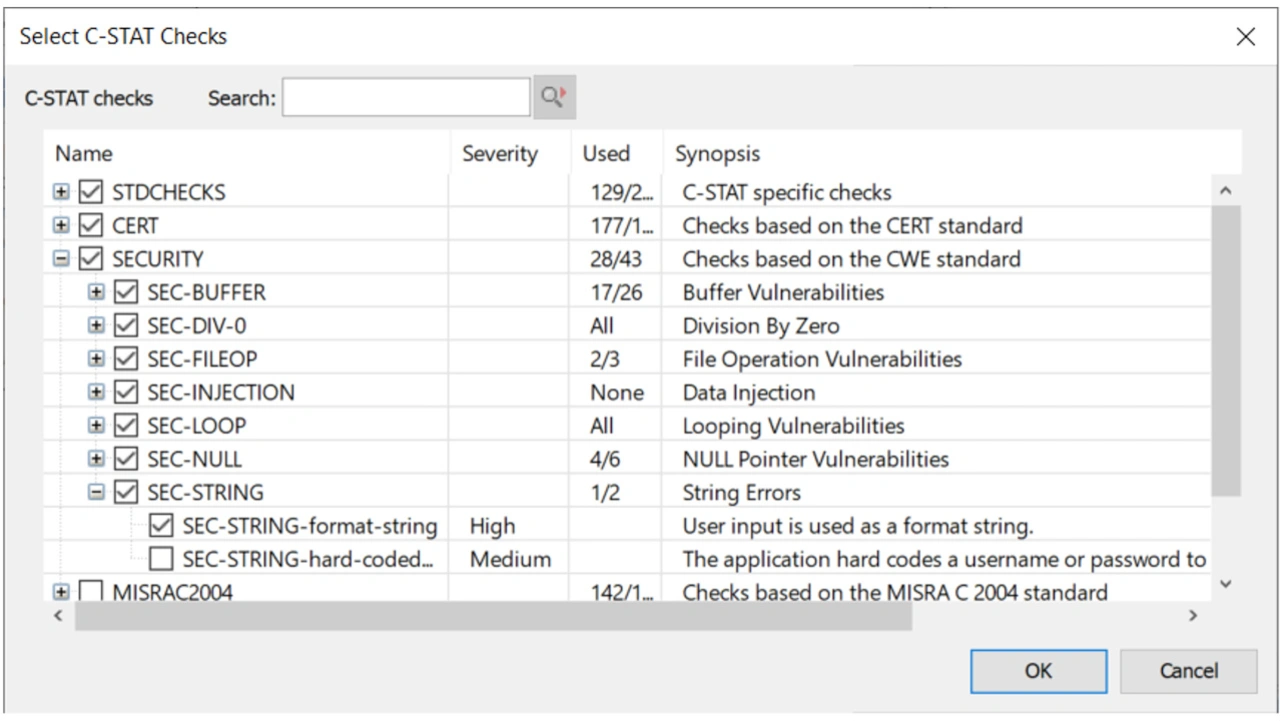Screen dimensions: 1280x721
Task: Click the Synopsis column header
Action: pyautogui.click(x=717, y=154)
